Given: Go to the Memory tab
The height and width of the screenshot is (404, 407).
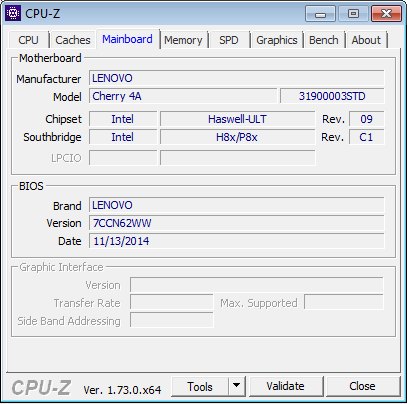Looking at the screenshot, I should [183, 40].
